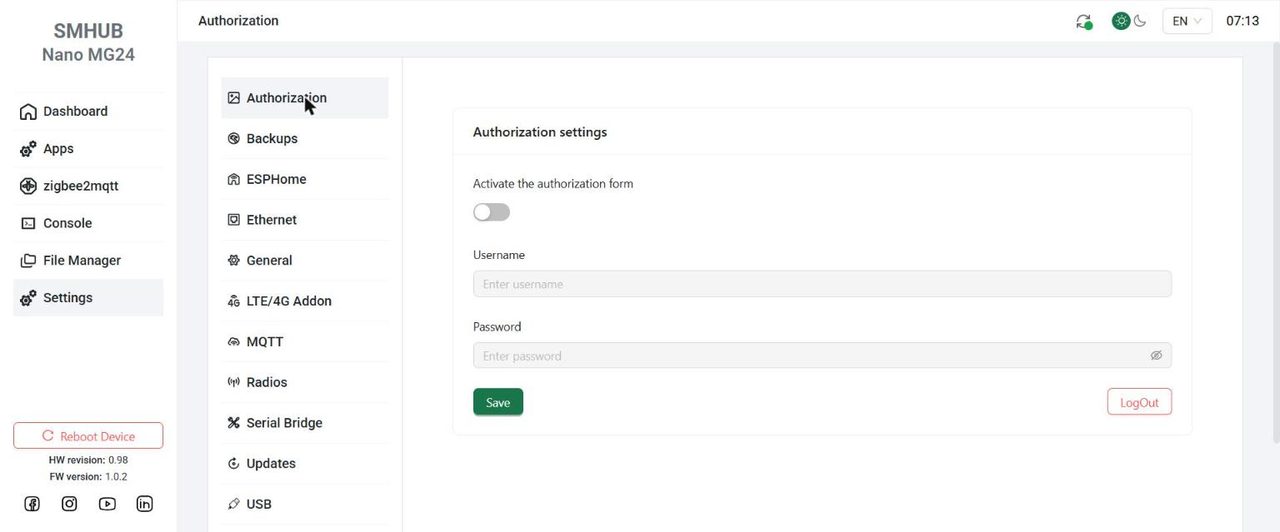Click the SMHUB Nano MG24 logo title
The width and height of the screenshot is (1280, 532).
click(x=88, y=43)
